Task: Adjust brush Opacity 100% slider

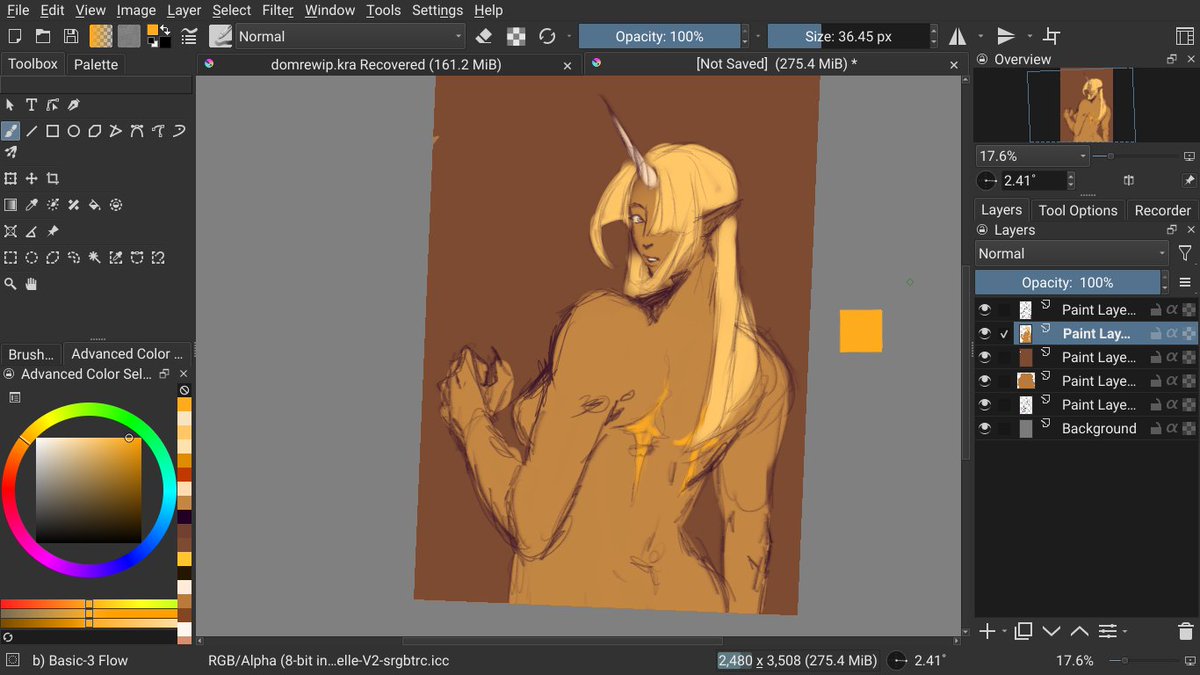Action: 659,36
